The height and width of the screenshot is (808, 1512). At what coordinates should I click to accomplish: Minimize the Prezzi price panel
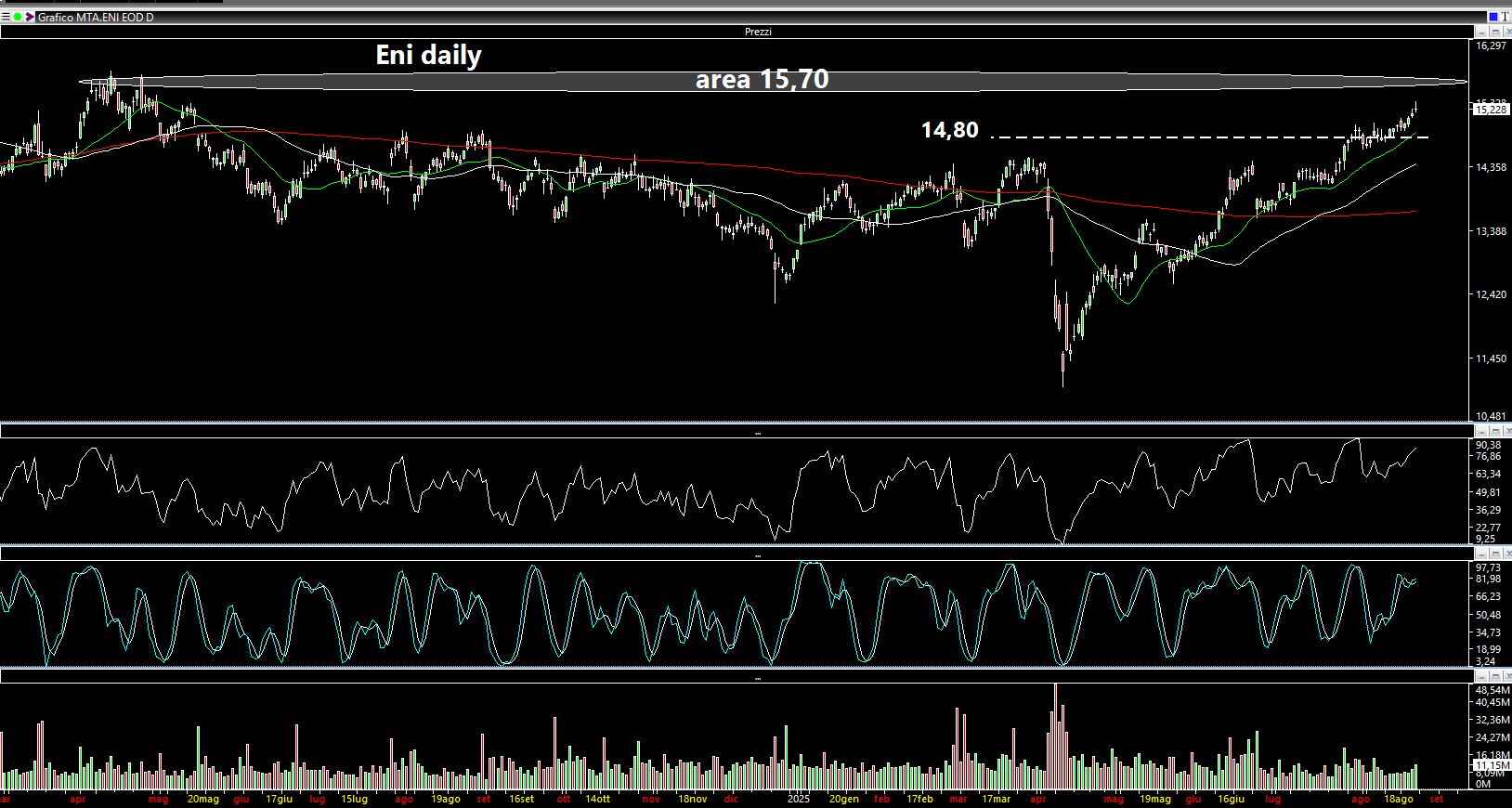[1482, 32]
